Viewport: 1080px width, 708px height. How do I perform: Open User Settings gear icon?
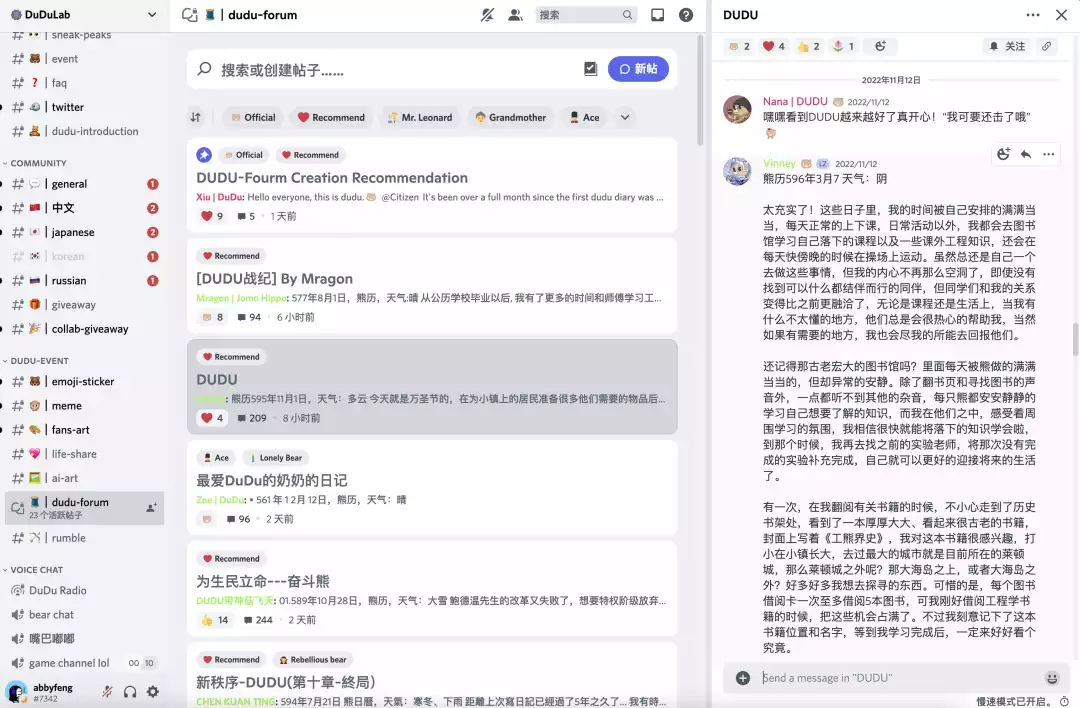point(153,691)
